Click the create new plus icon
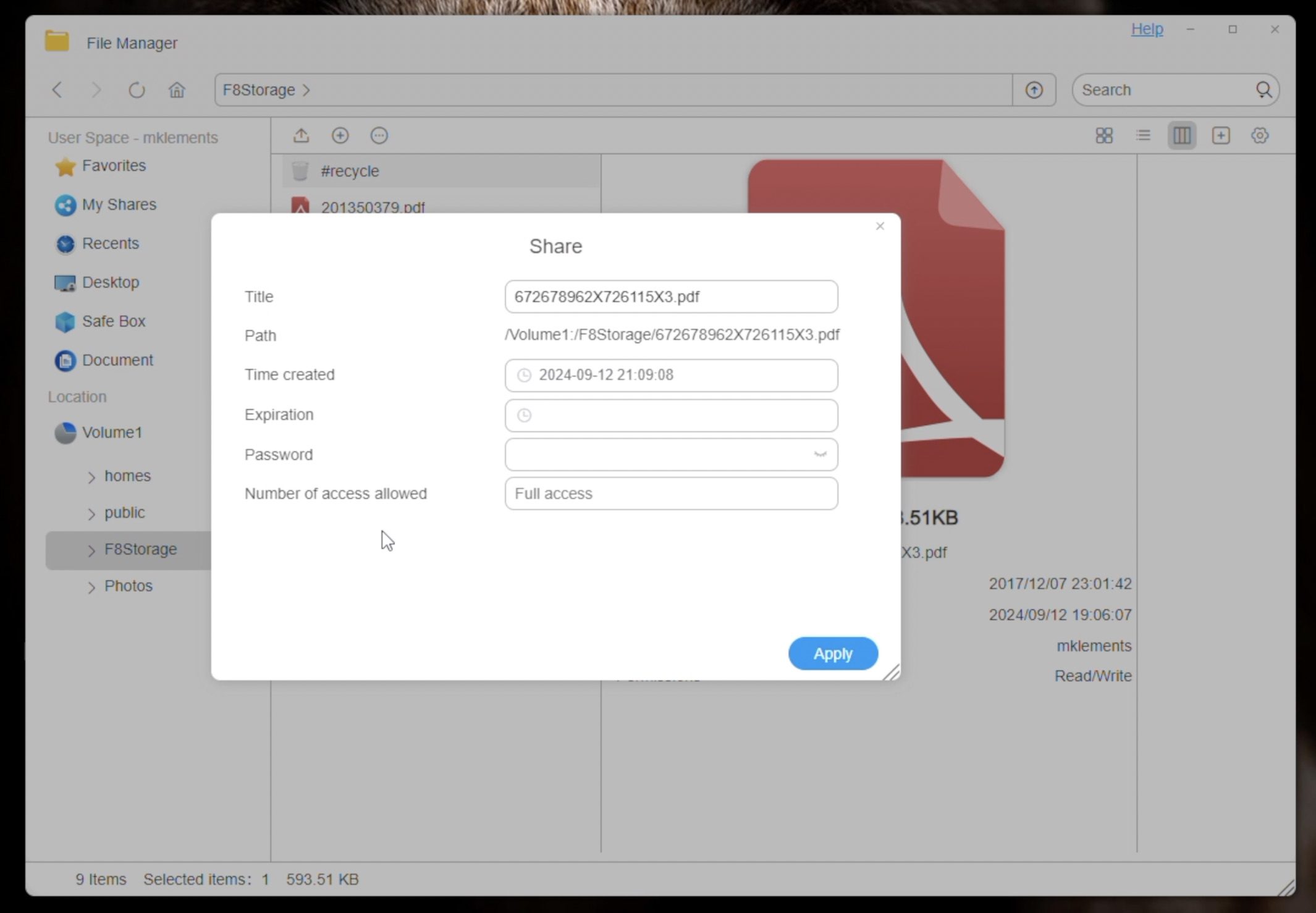This screenshot has width=1316, height=913. point(340,135)
